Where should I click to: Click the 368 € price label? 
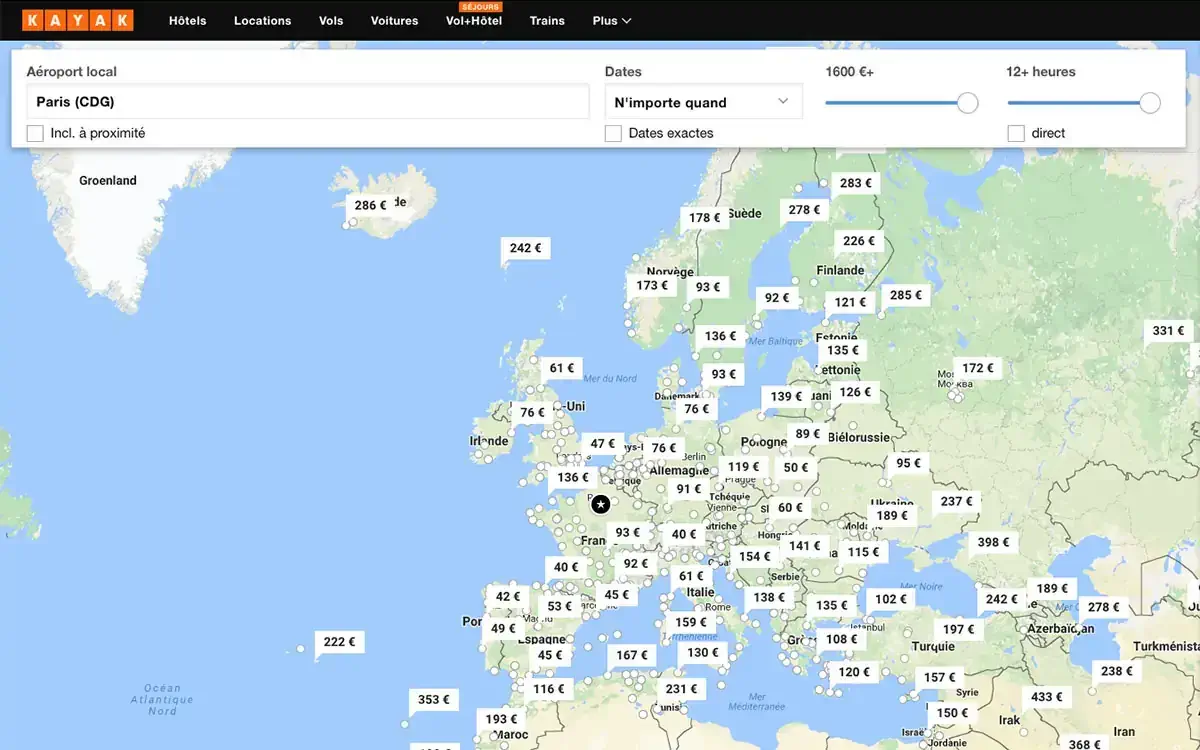point(1085,744)
